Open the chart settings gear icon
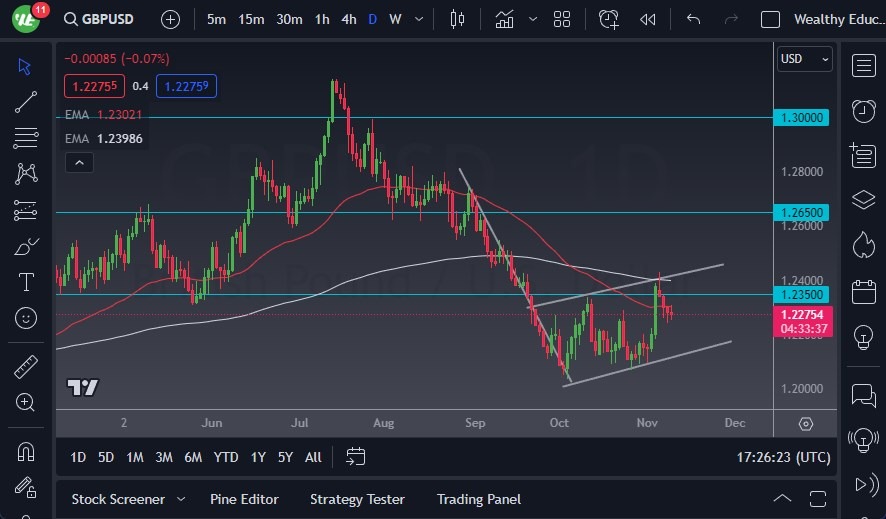886x519 pixels. pyautogui.click(x=806, y=423)
